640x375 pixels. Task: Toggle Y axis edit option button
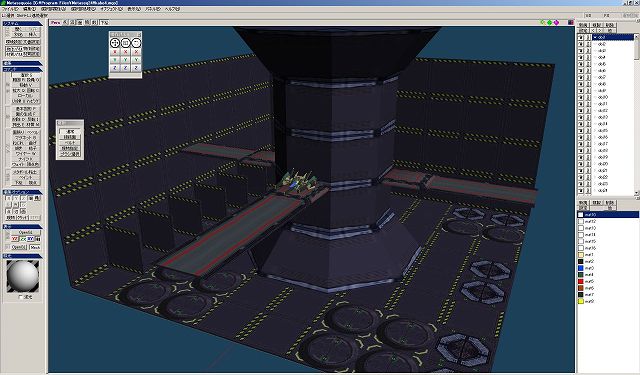coord(16,198)
